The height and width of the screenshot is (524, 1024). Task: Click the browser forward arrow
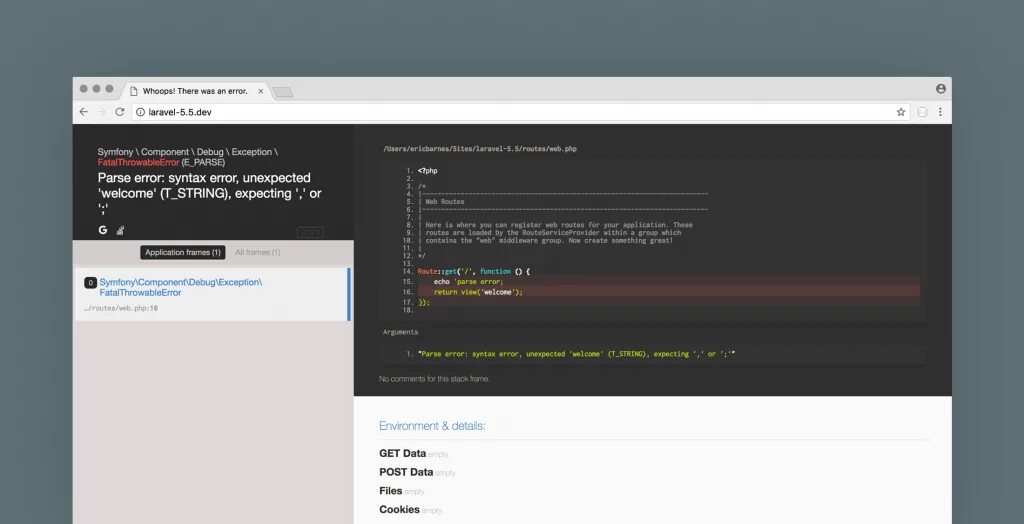pos(101,112)
